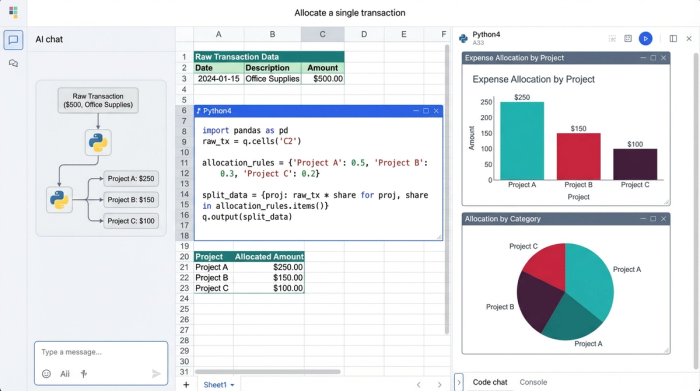
Task: Select row 25 header
Action: pyautogui.click(x=184, y=309)
